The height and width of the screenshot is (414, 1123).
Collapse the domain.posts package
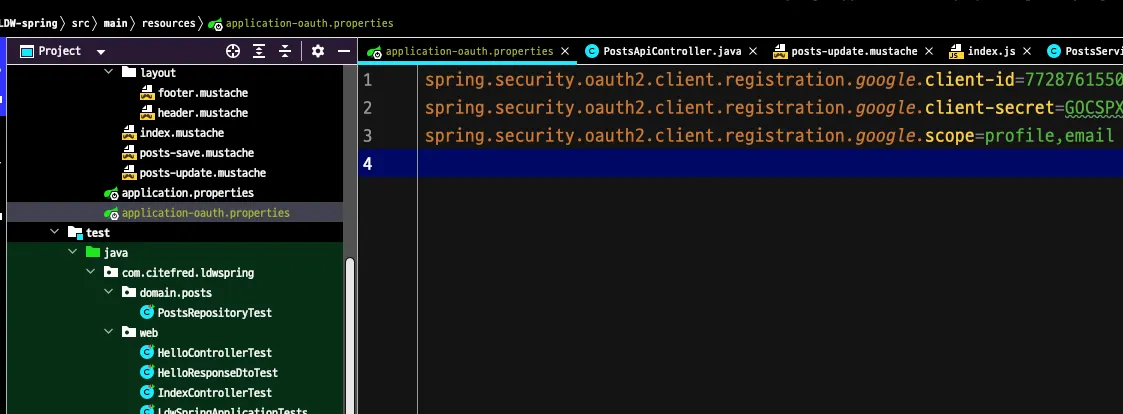click(108, 292)
